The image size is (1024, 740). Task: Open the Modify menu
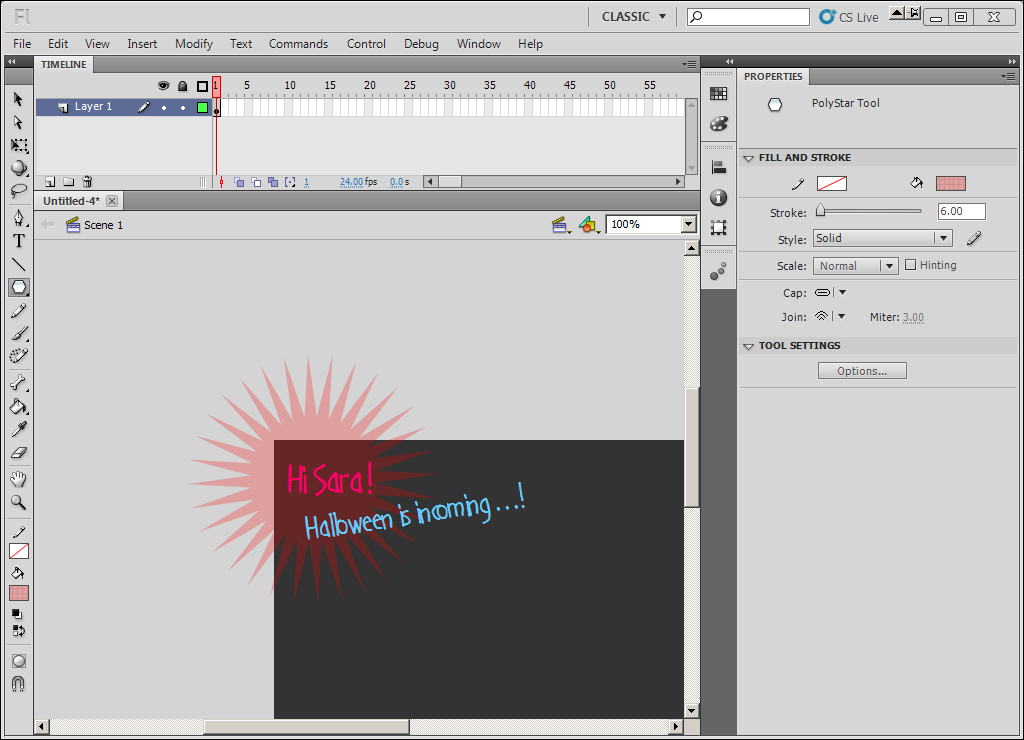[194, 44]
